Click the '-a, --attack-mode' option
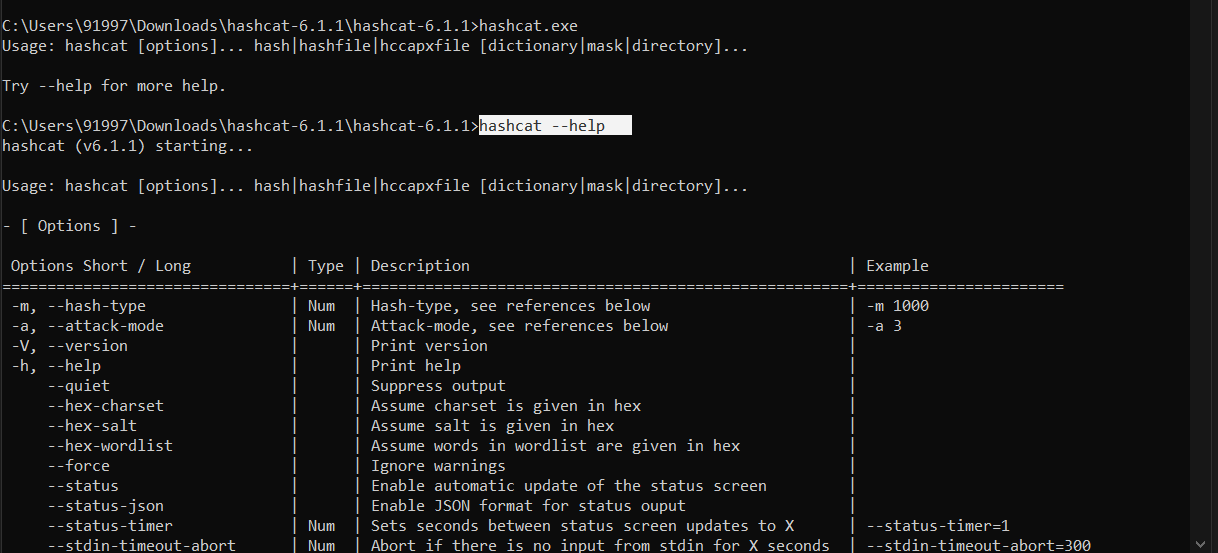Image resolution: width=1218 pixels, height=553 pixels. [x=88, y=326]
